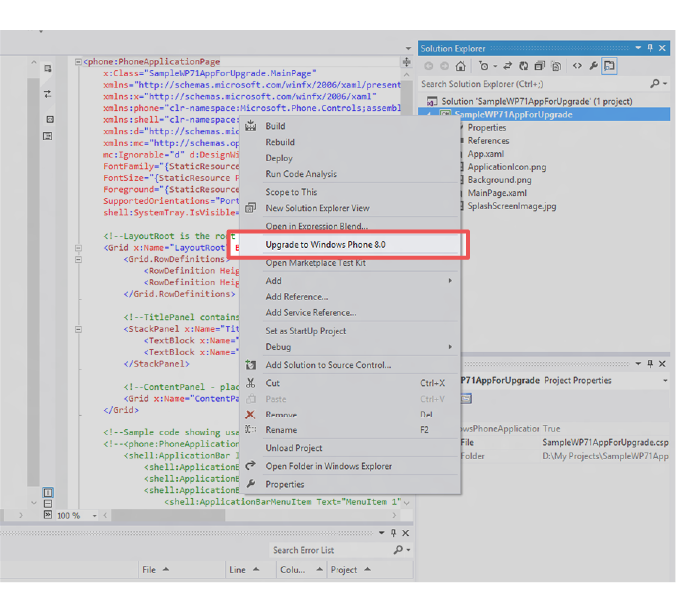Pin the Properties panel

point(650,364)
